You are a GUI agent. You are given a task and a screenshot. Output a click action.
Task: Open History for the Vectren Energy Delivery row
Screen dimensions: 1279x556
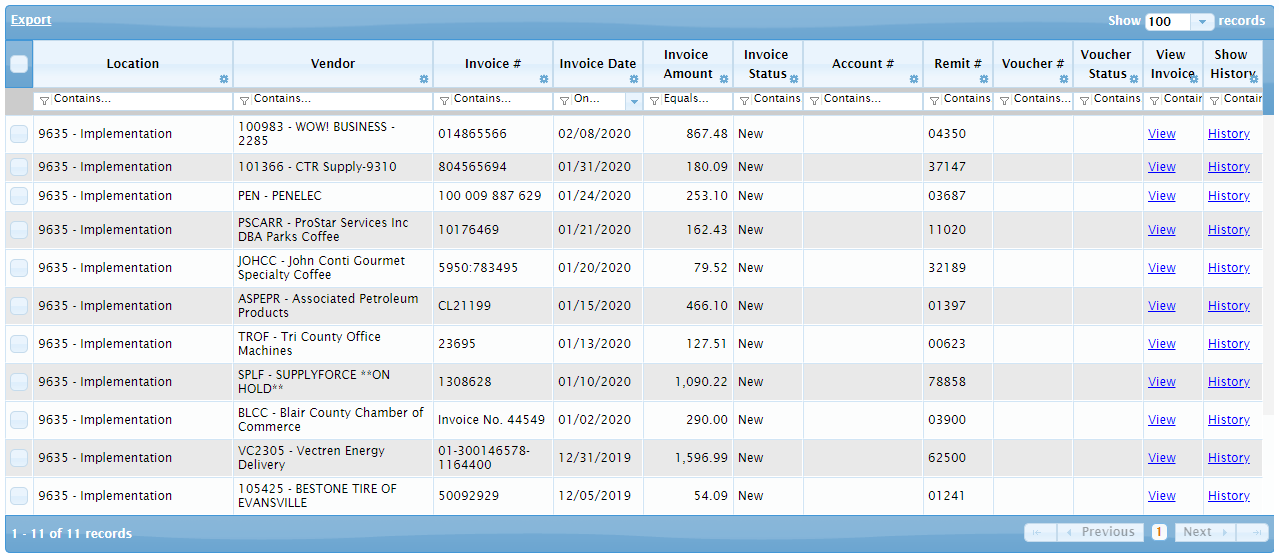[1228, 458]
